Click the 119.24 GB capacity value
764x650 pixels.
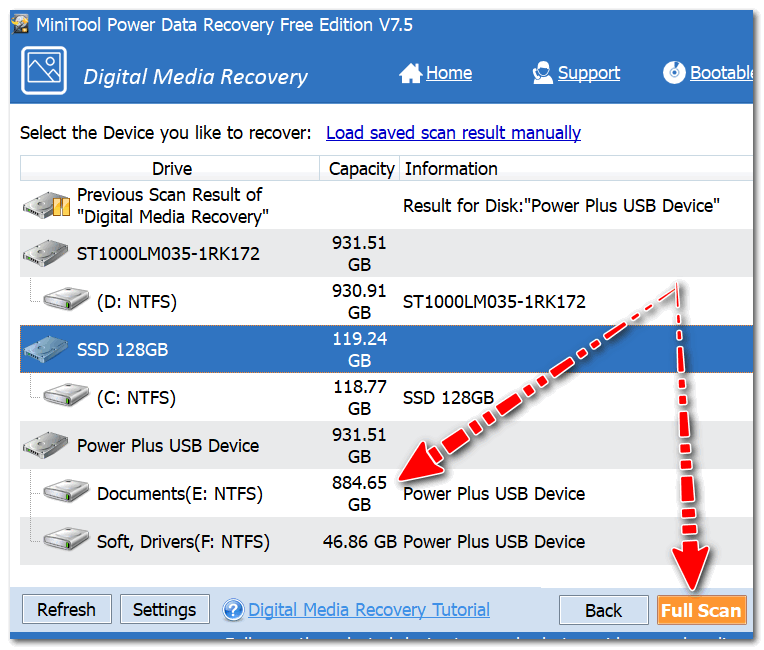point(360,350)
